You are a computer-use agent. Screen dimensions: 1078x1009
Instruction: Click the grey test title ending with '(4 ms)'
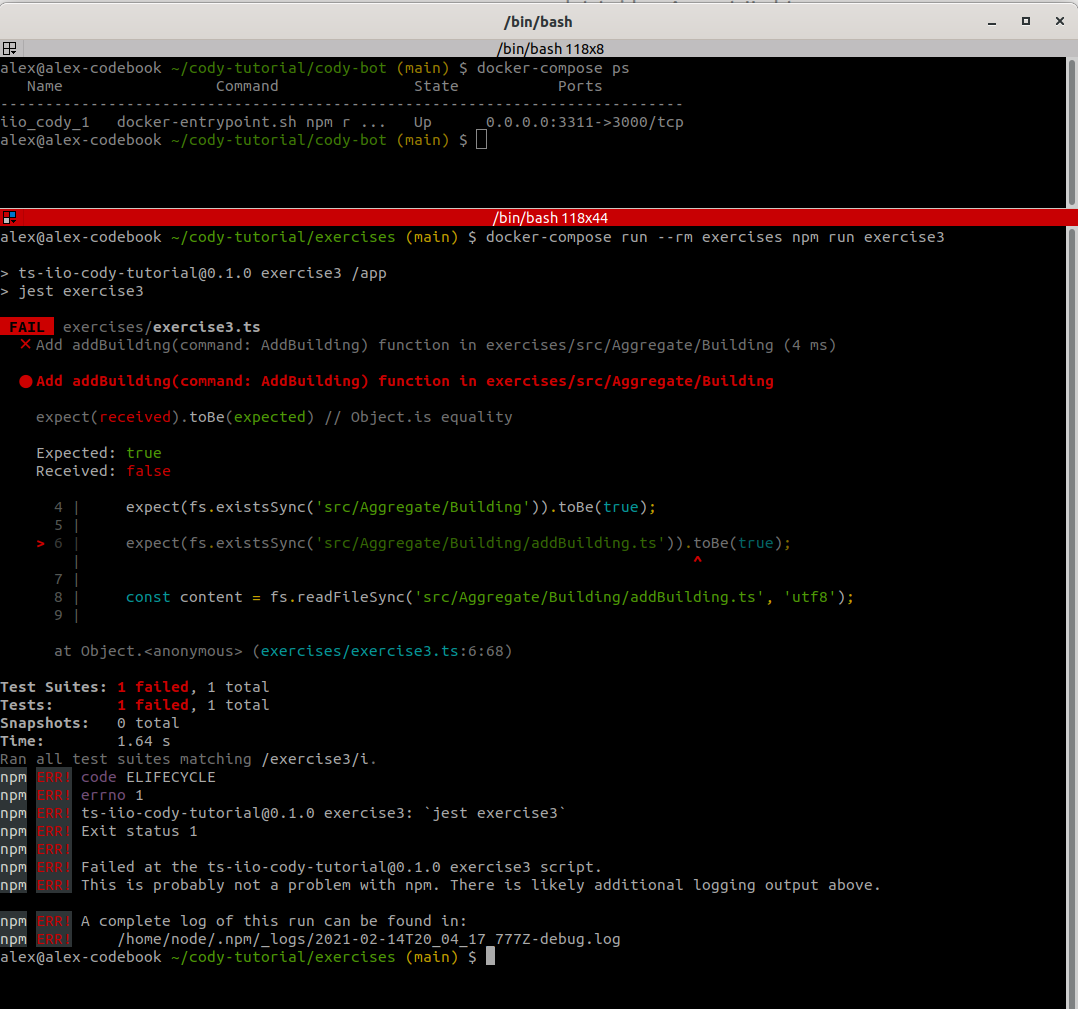pyautogui.click(x=436, y=345)
